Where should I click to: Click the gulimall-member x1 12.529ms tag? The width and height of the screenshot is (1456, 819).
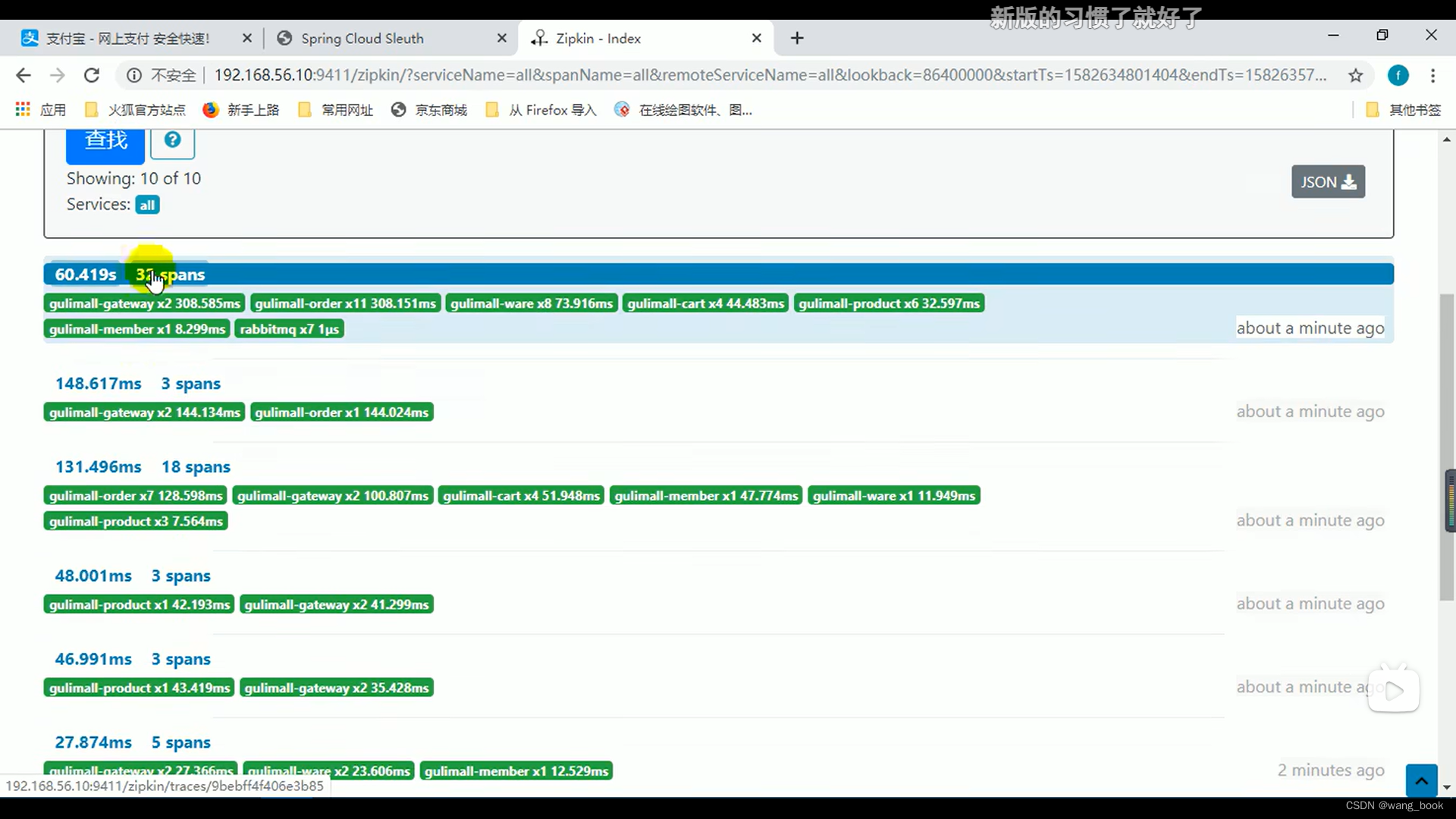tap(516, 771)
